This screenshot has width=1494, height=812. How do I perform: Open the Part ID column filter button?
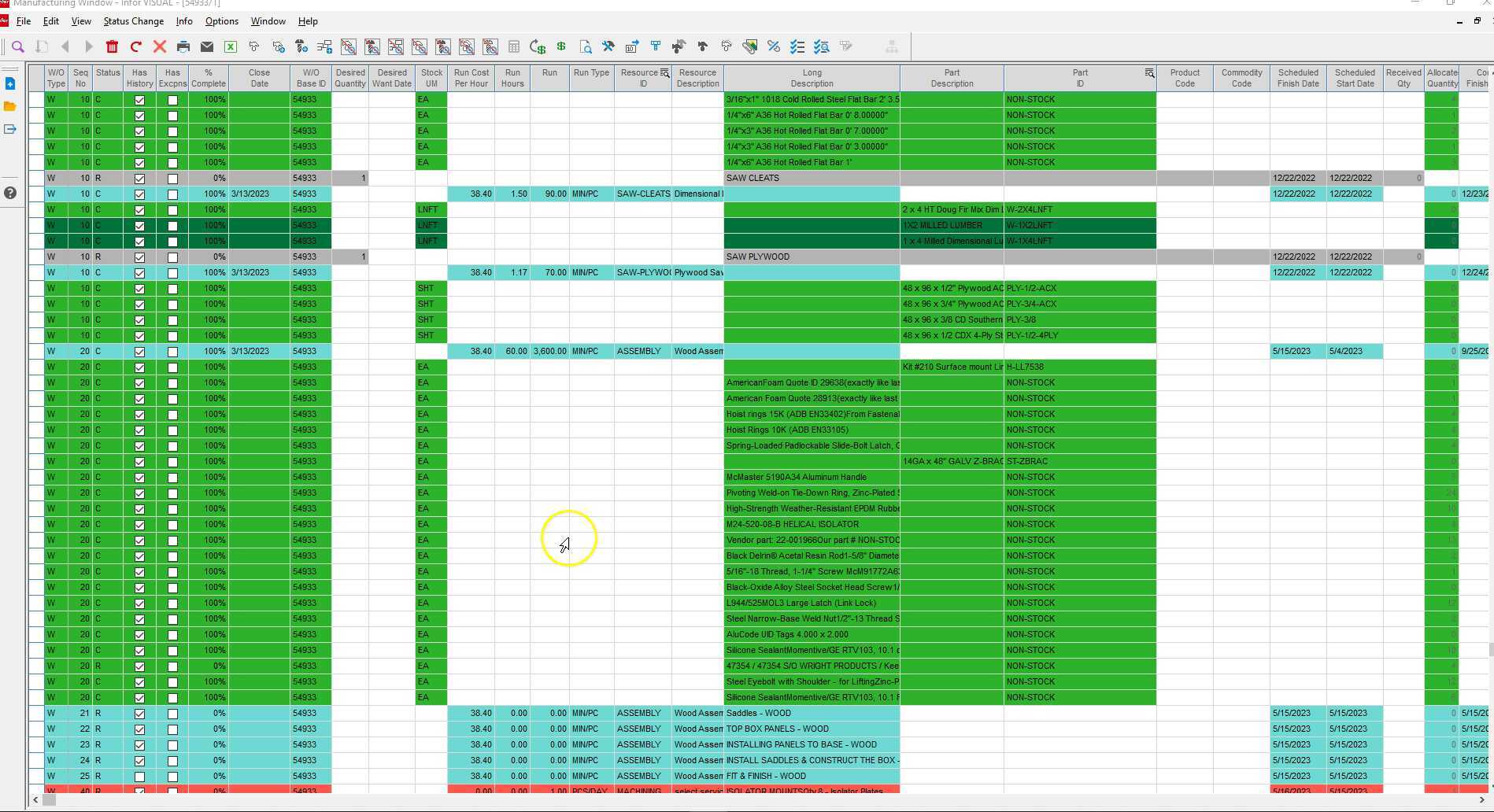click(x=1149, y=73)
